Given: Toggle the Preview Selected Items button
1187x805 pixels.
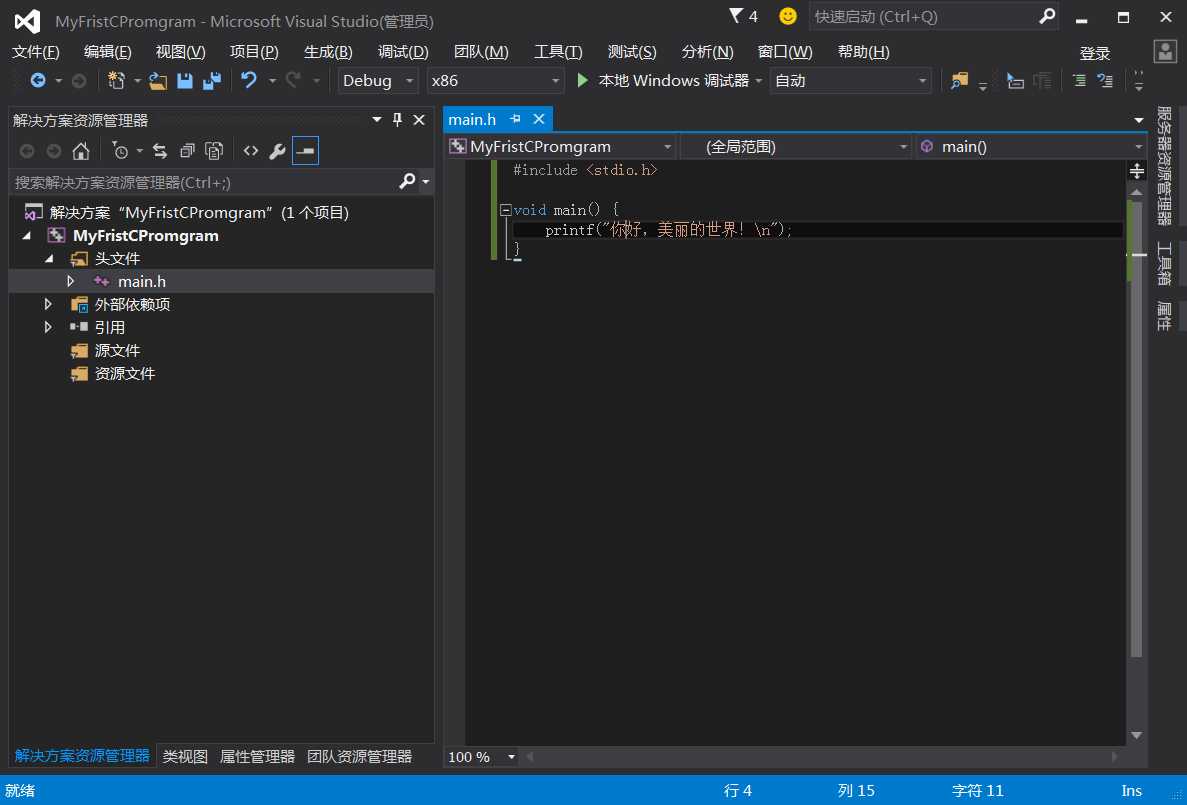Looking at the screenshot, I should tap(305, 151).
